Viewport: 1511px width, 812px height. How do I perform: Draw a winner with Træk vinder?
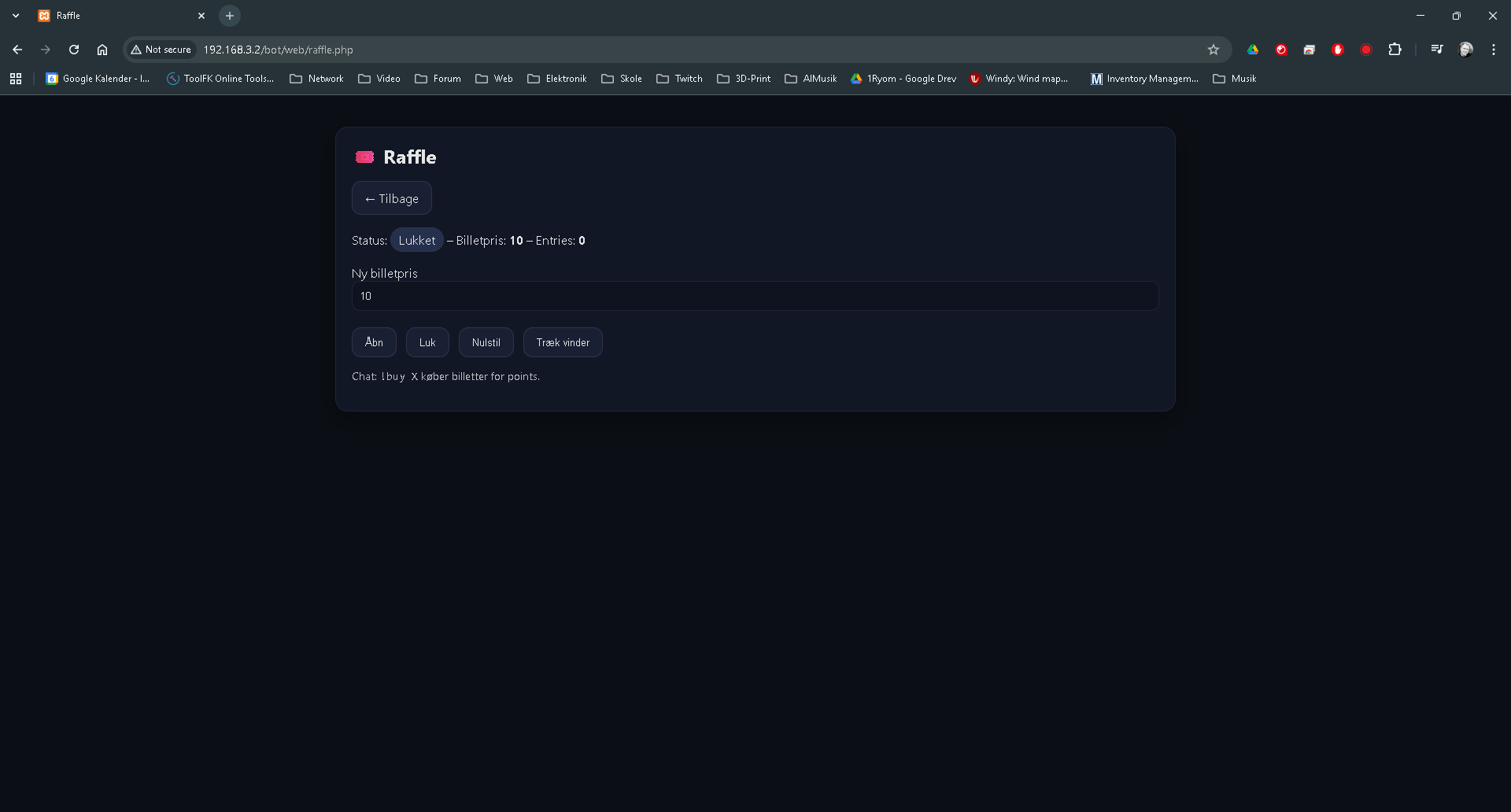click(563, 342)
